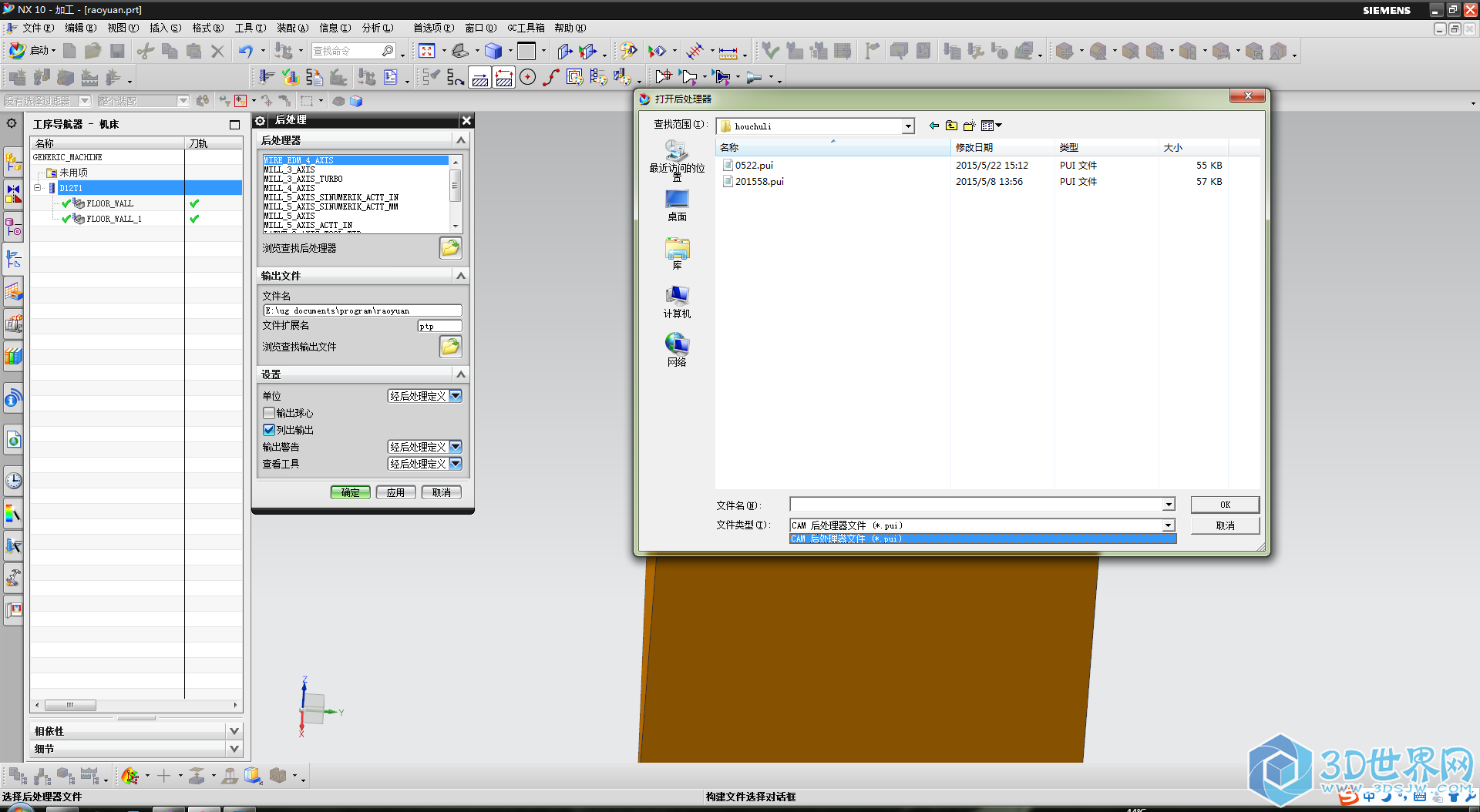Open the 输出警告 dropdown
The height and width of the screenshot is (812, 1480).
pos(456,447)
